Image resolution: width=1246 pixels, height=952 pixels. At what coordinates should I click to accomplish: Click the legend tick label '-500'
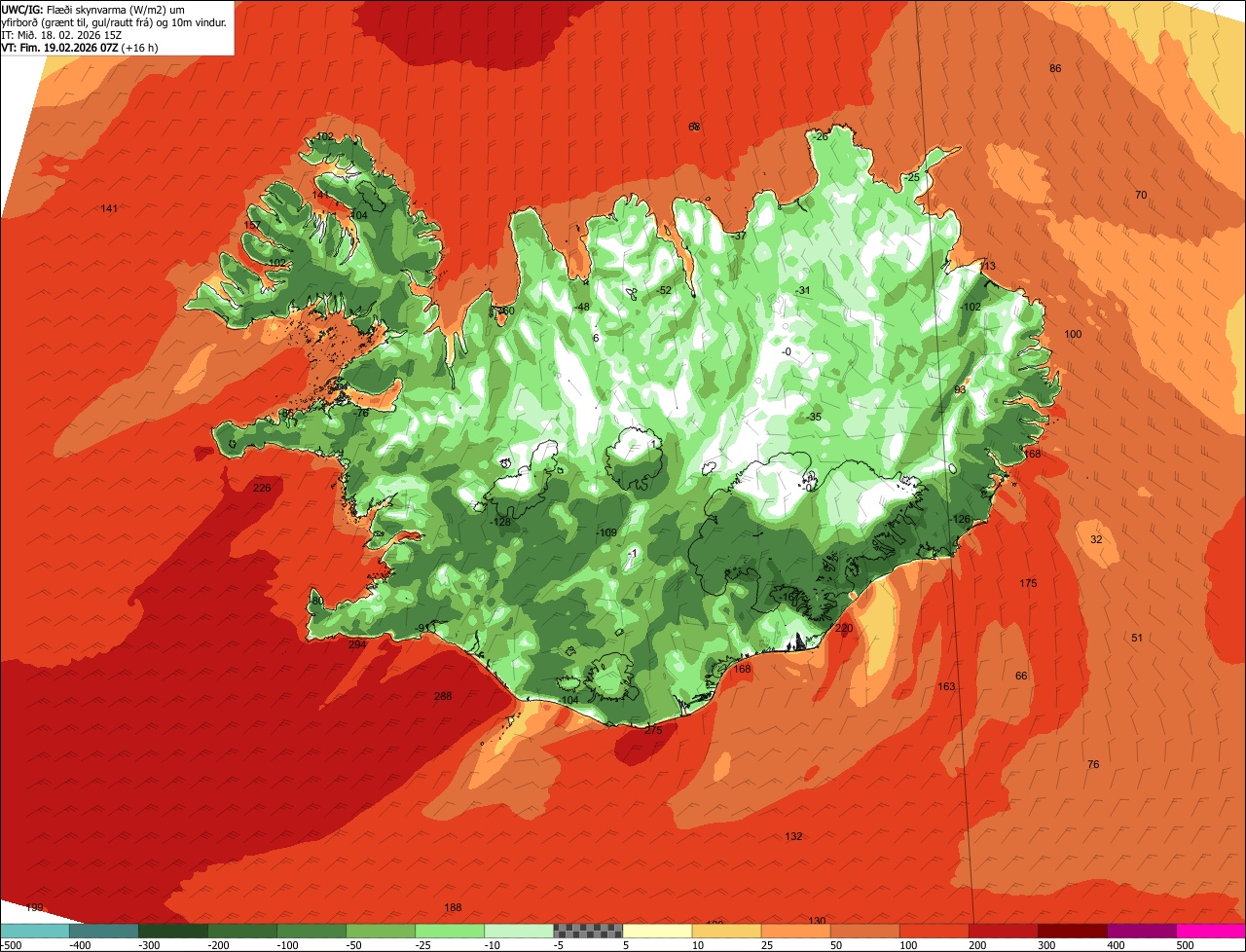click(x=10, y=944)
